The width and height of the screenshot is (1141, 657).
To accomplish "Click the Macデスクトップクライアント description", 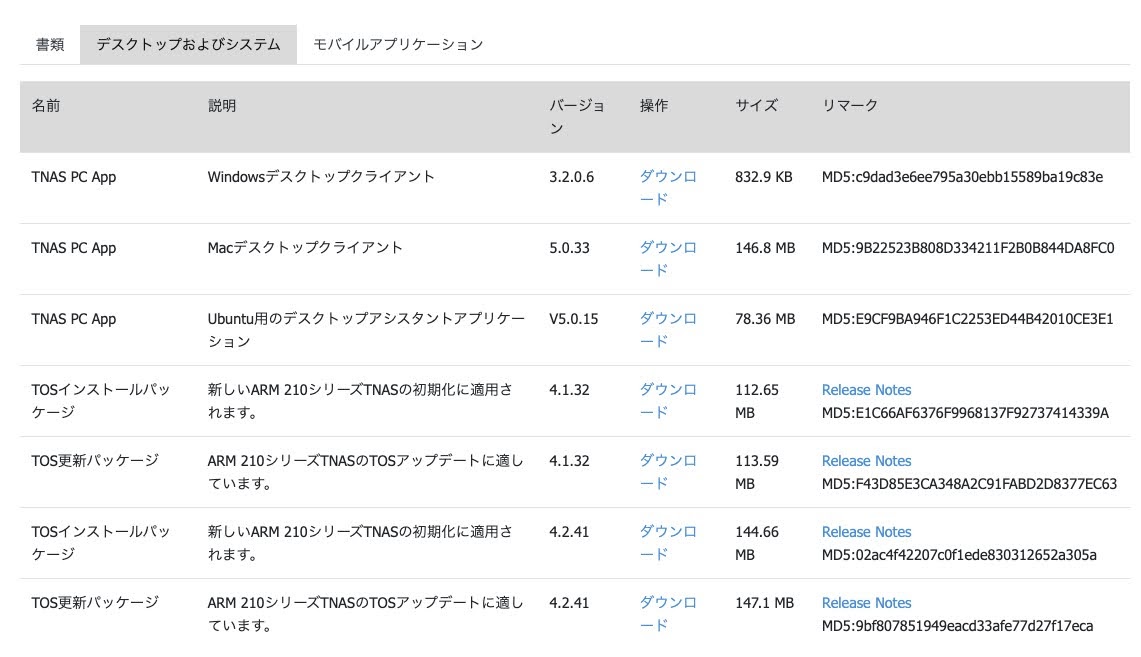I will coord(305,248).
